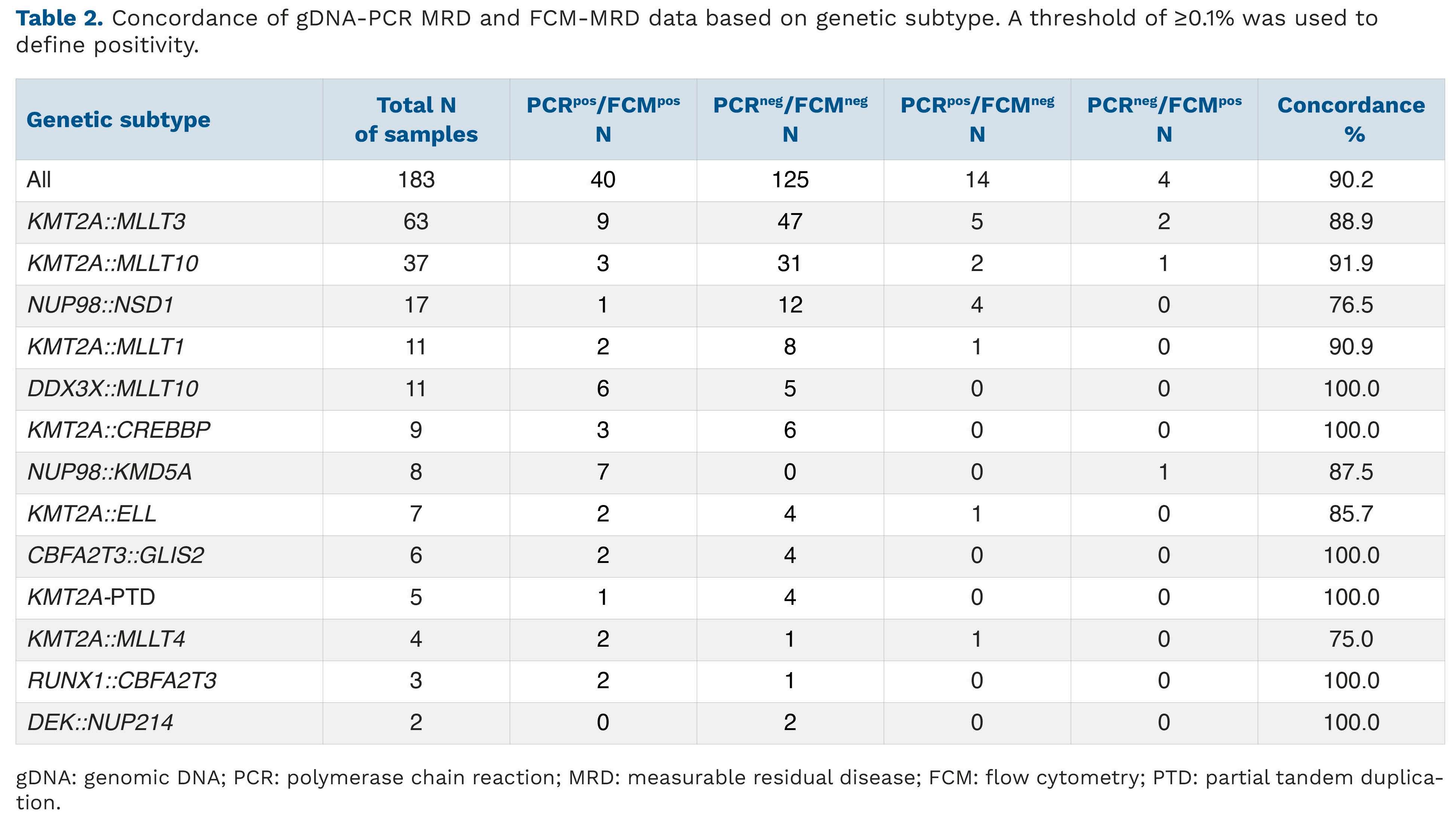Click the 76.5 concordance value

[1351, 305]
